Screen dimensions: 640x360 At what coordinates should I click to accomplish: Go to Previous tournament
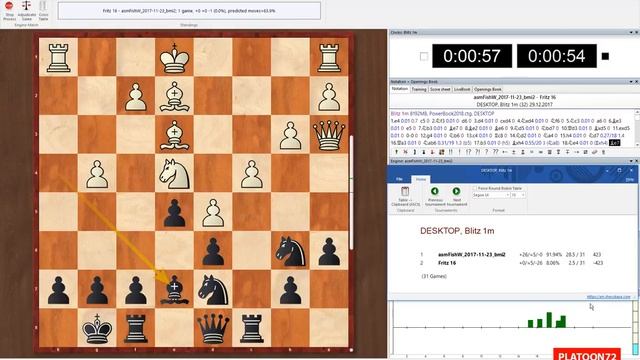435,197
